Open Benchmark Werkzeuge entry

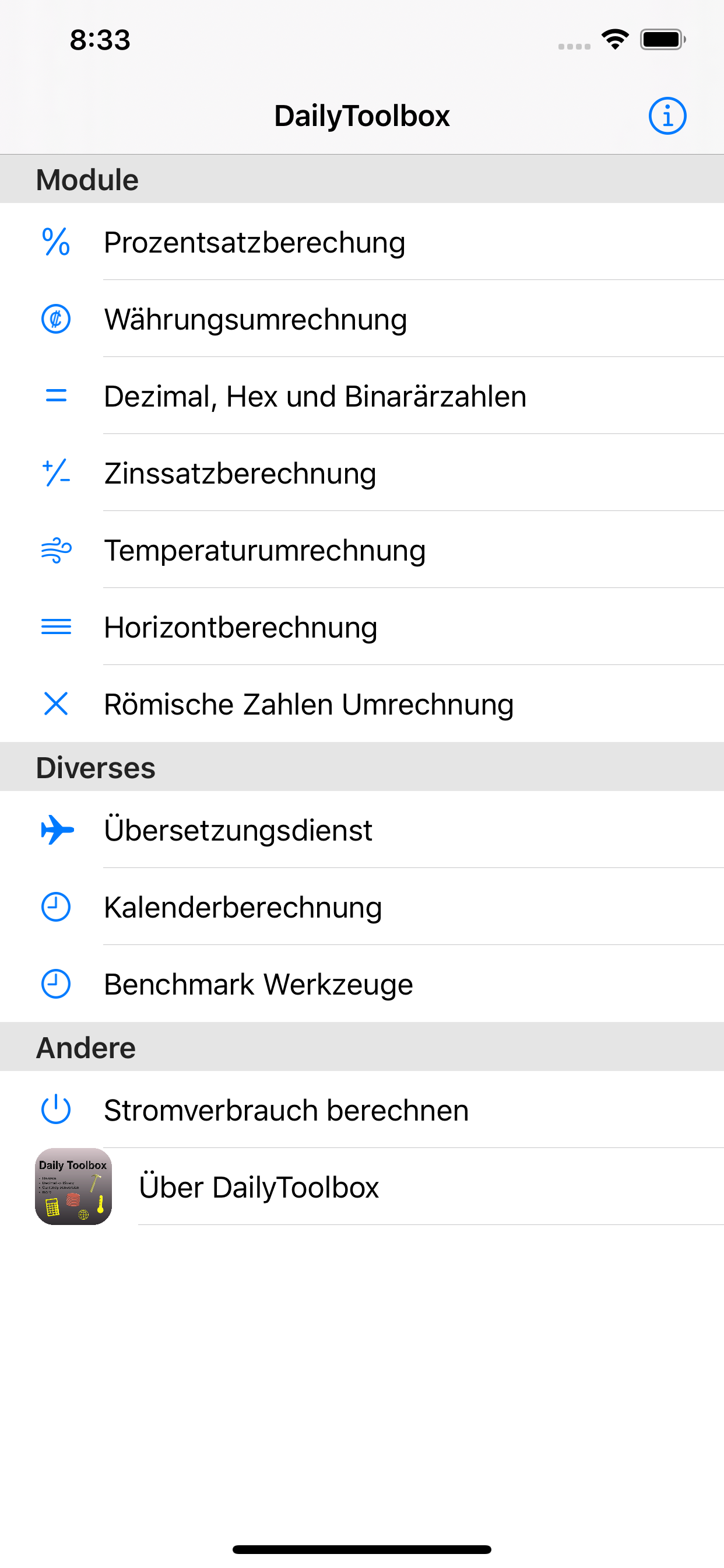(362, 984)
